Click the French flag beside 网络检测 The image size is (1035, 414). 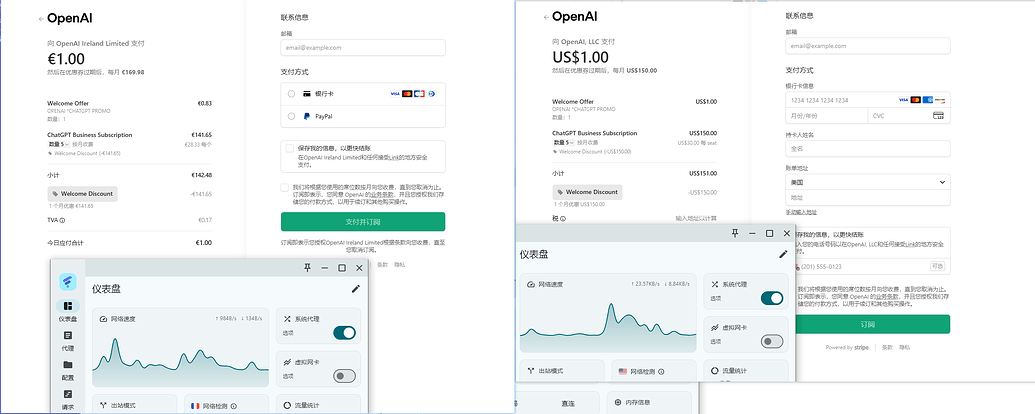pyautogui.click(x=195, y=405)
